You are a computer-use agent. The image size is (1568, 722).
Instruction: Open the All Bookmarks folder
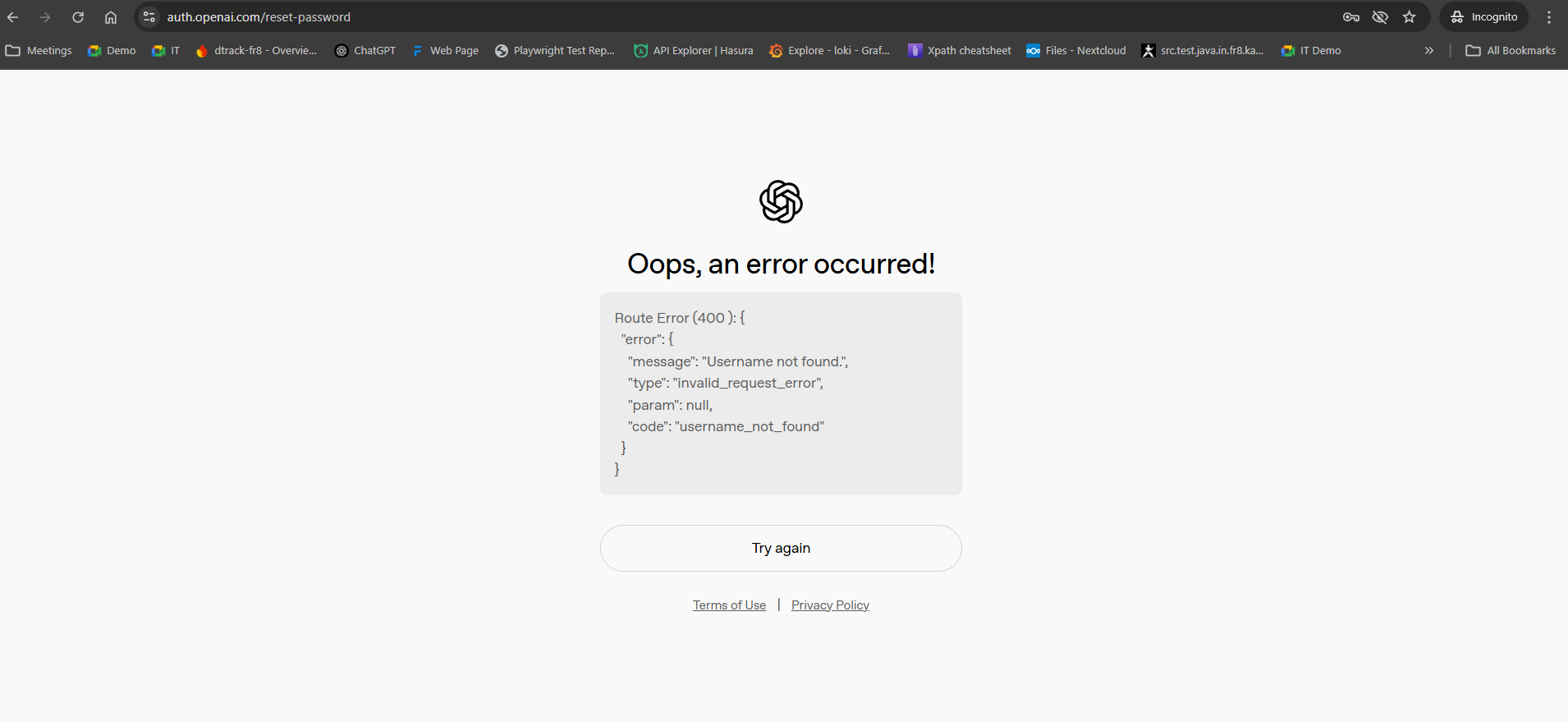[1511, 51]
